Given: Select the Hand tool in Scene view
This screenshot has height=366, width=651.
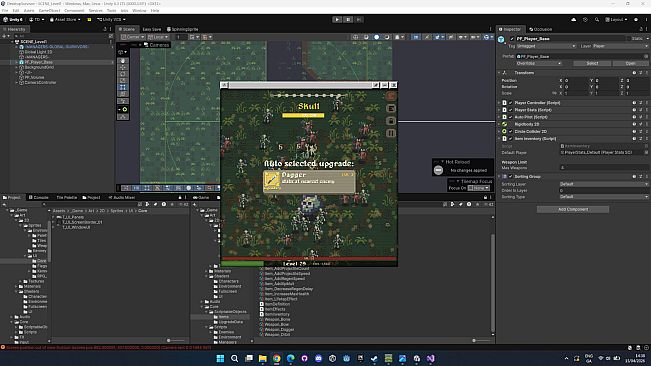Looking at the screenshot, I should [123, 61].
